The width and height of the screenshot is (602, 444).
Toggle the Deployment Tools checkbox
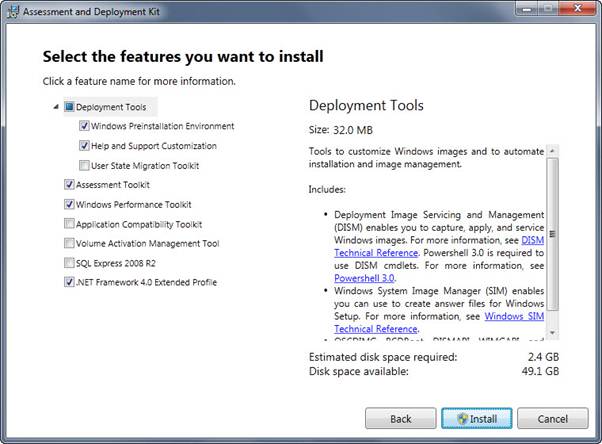(x=69, y=107)
